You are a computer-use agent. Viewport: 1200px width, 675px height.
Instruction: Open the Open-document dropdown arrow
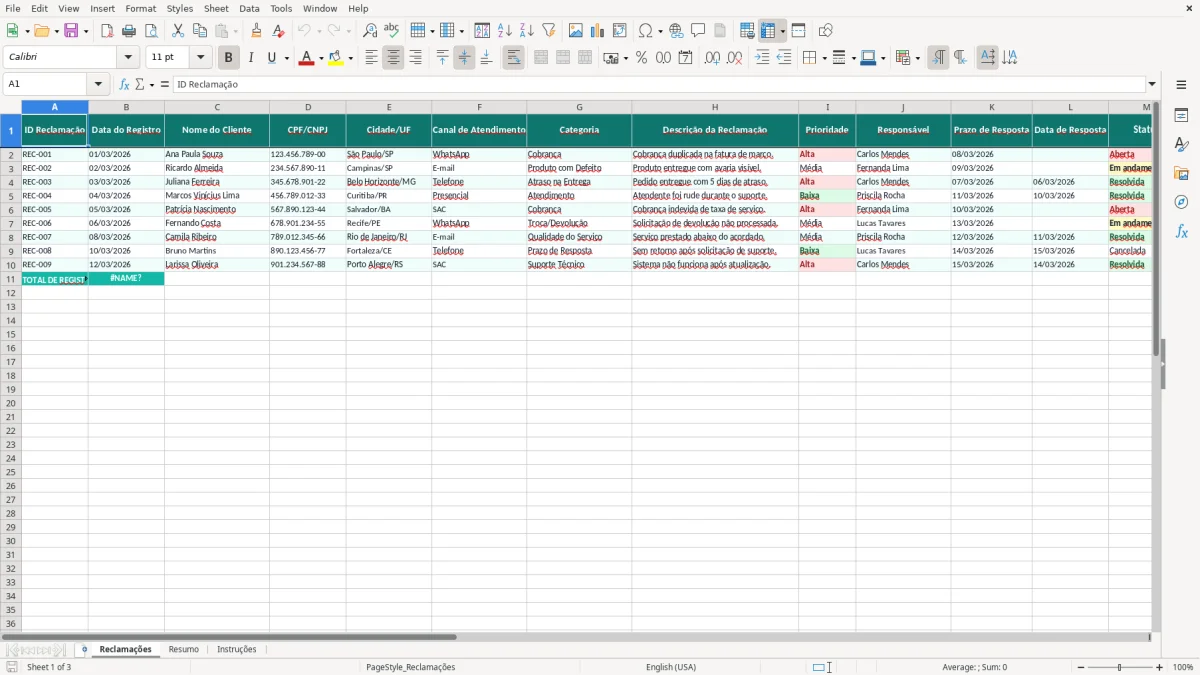tap(57, 31)
